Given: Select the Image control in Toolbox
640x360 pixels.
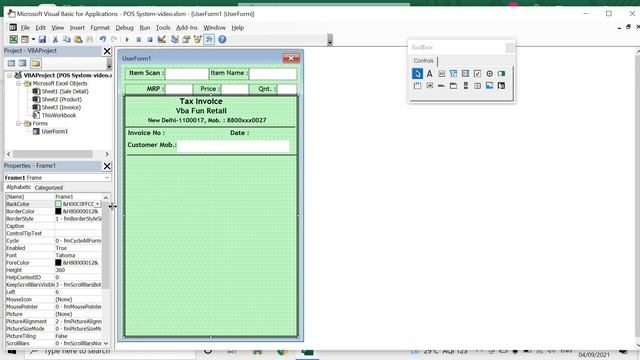Looking at the screenshot, I should click(x=489, y=86).
